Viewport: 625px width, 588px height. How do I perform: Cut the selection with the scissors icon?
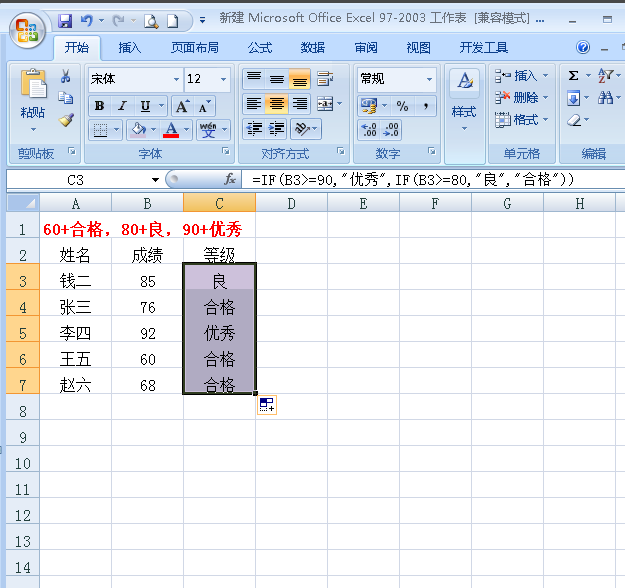(66, 76)
